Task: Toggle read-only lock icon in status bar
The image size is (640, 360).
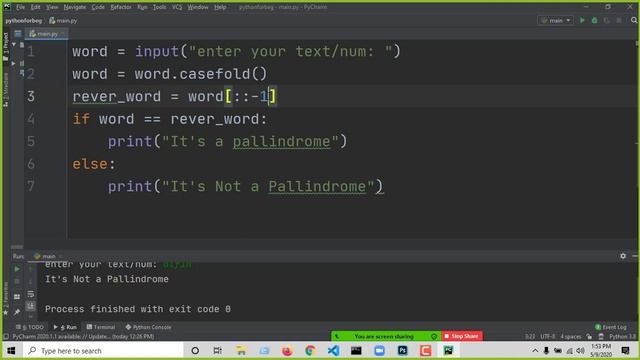Action: tap(589, 336)
